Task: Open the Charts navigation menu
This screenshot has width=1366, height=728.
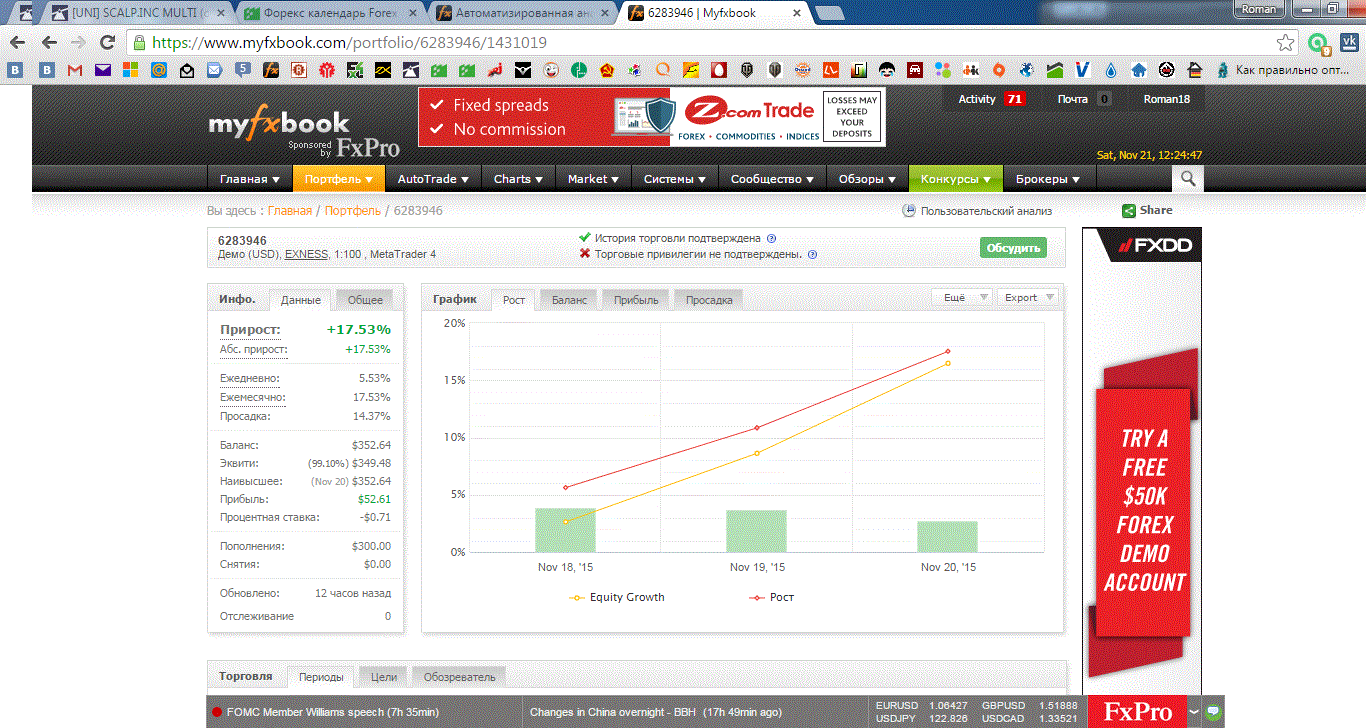Action: [519, 179]
